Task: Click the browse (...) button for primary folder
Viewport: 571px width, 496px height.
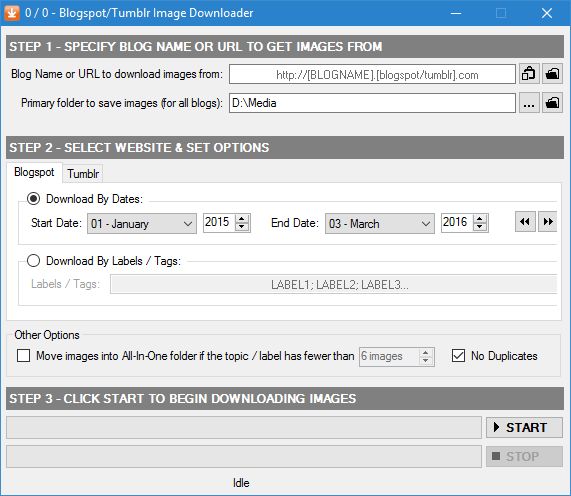Action: [529, 103]
